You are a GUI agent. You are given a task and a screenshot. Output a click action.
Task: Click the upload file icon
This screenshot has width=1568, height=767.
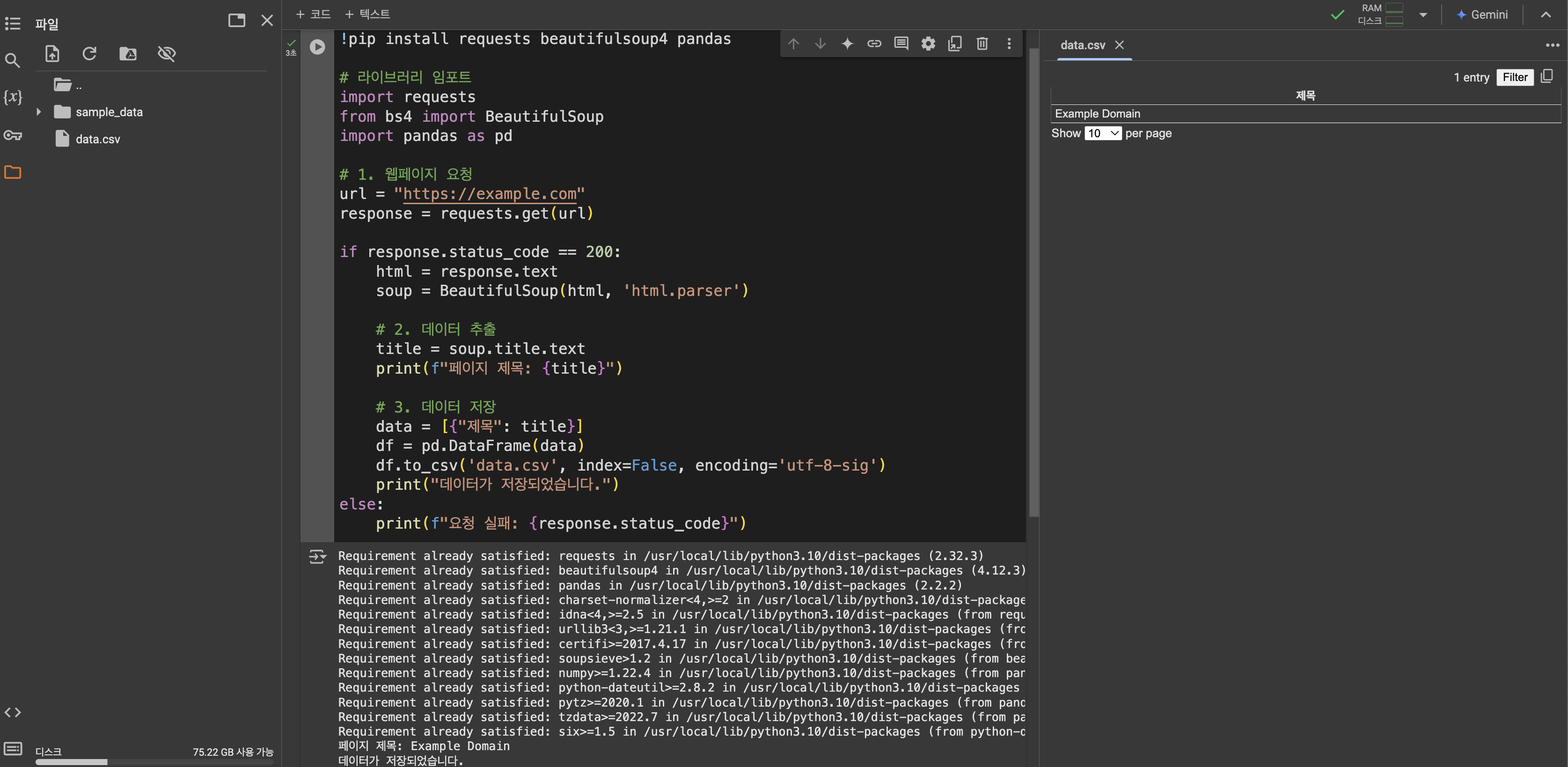52,53
